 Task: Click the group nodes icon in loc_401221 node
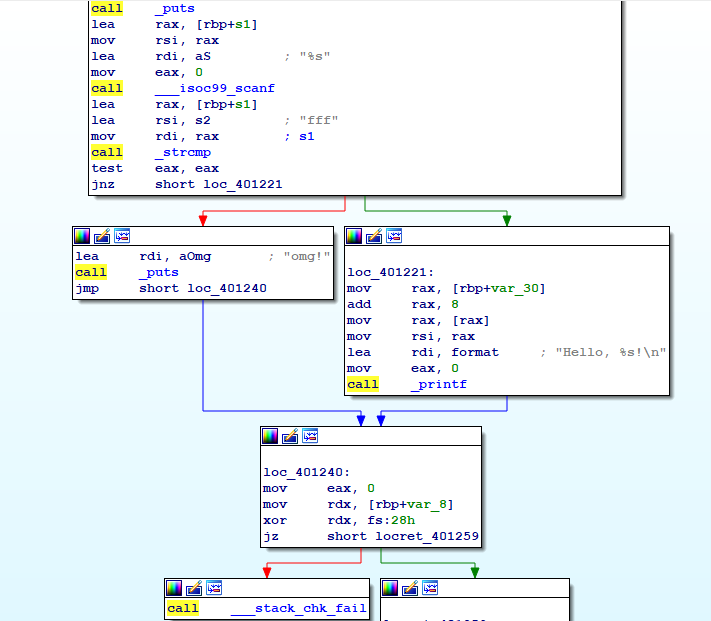[x=394, y=236]
